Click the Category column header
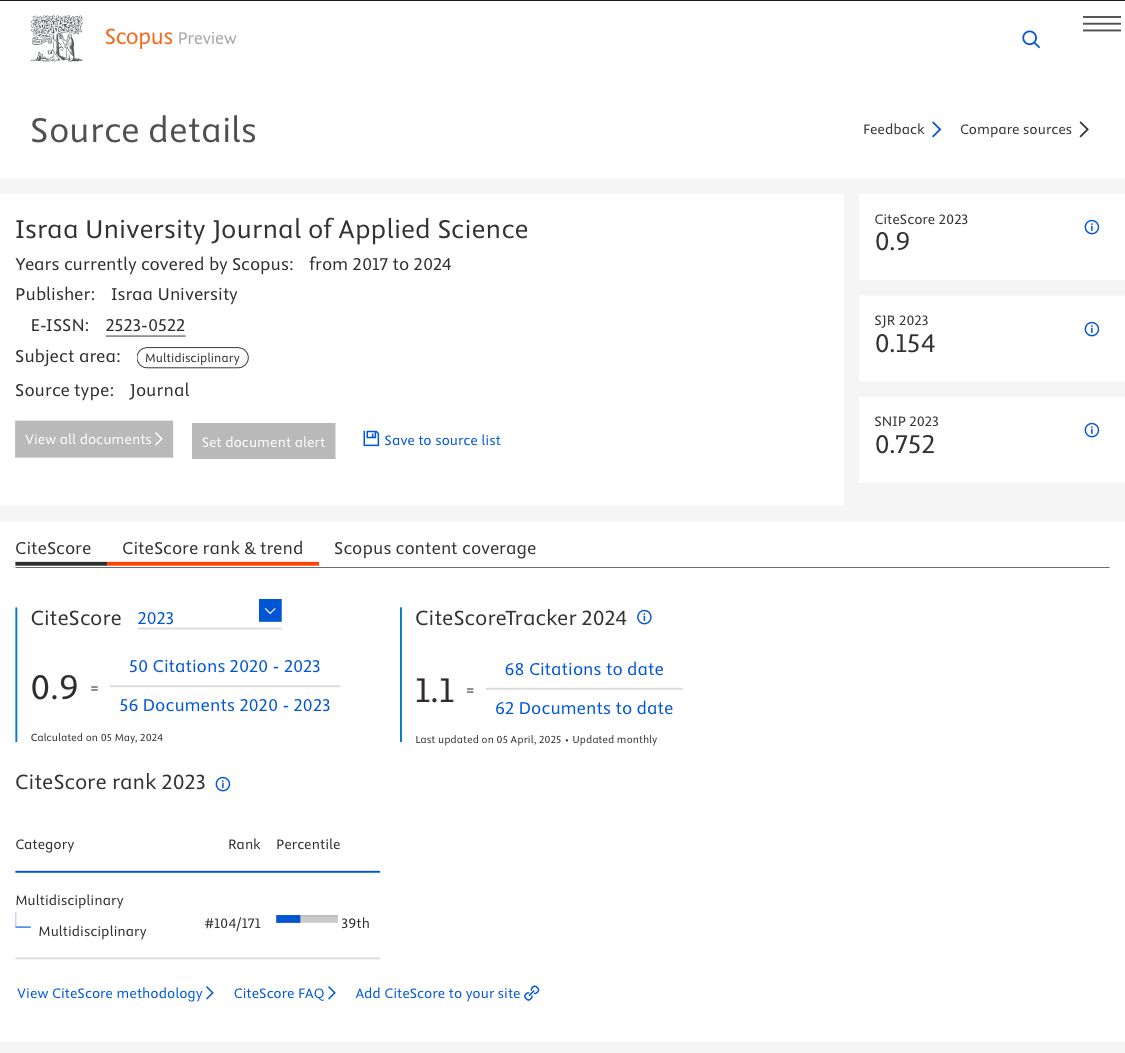The image size is (1125, 1053). pos(44,844)
